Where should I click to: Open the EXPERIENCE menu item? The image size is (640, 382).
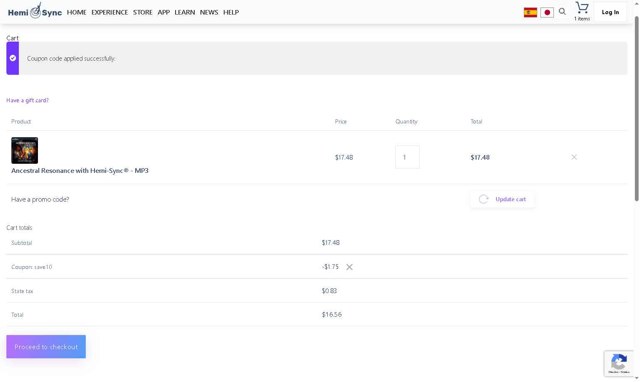click(x=109, y=12)
